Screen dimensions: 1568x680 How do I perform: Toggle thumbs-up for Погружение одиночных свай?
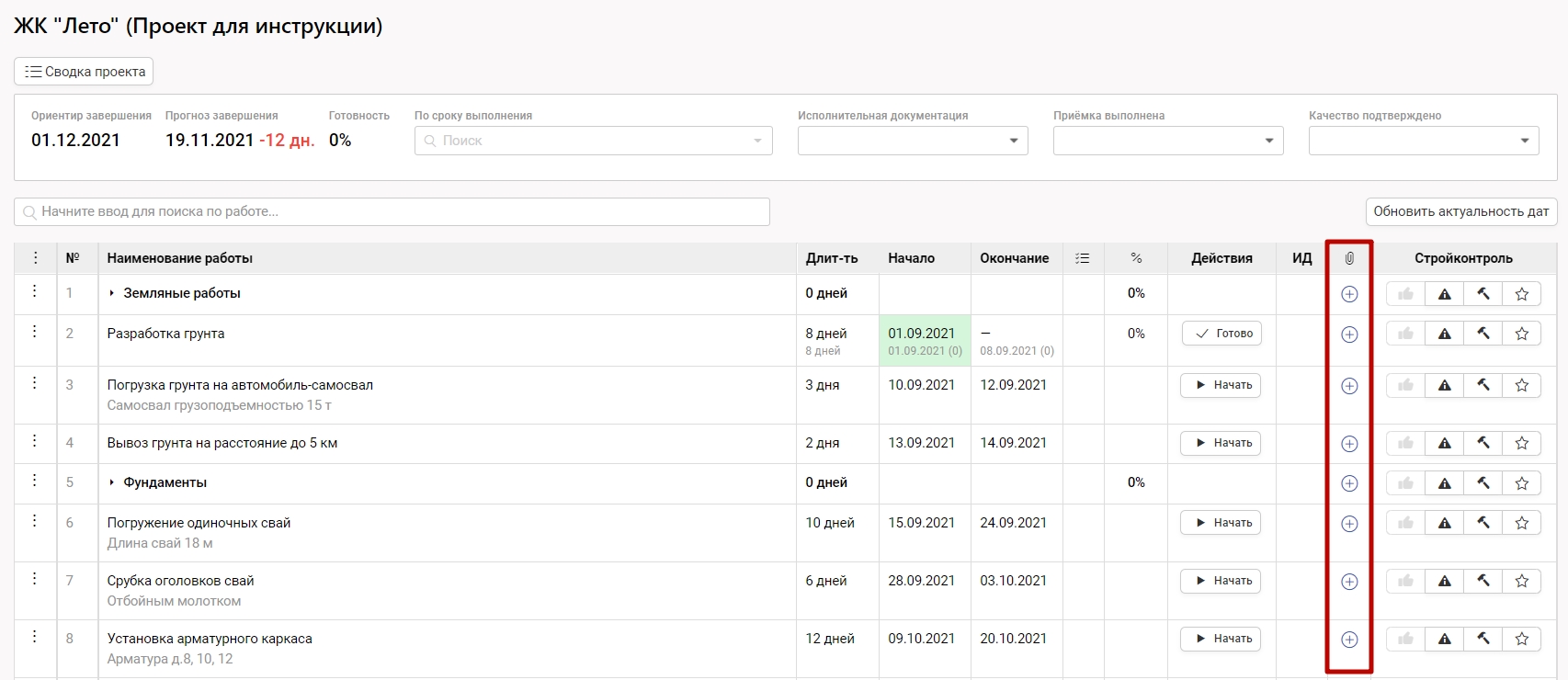point(1405,524)
